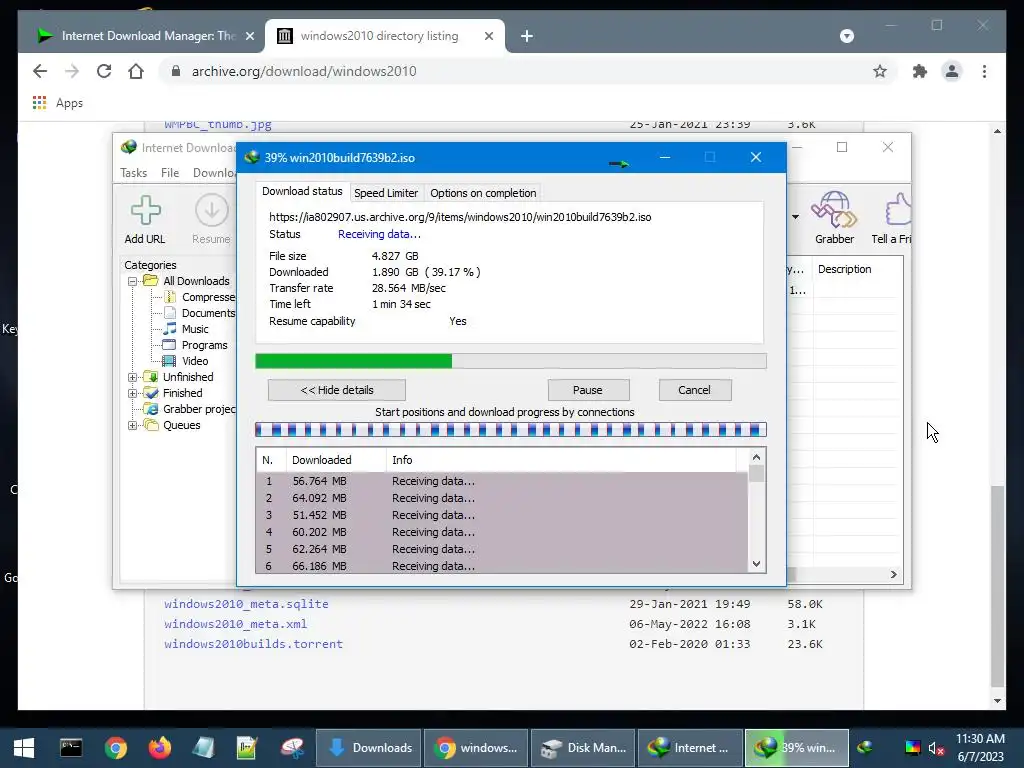Open the Chrome profile avatar icon
The height and width of the screenshot is (768, 1024).
click(x=952, y=71)
